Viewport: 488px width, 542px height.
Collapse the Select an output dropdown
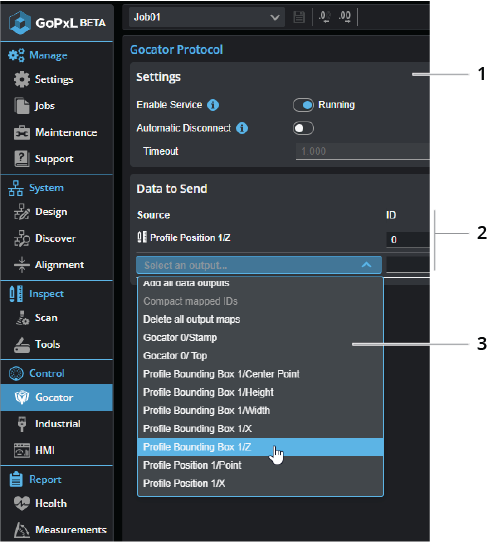click(259, 265)
